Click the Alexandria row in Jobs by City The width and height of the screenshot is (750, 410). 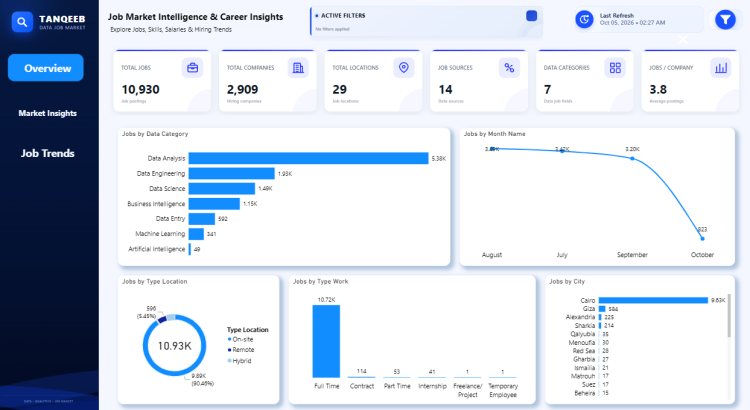[590, 317]
